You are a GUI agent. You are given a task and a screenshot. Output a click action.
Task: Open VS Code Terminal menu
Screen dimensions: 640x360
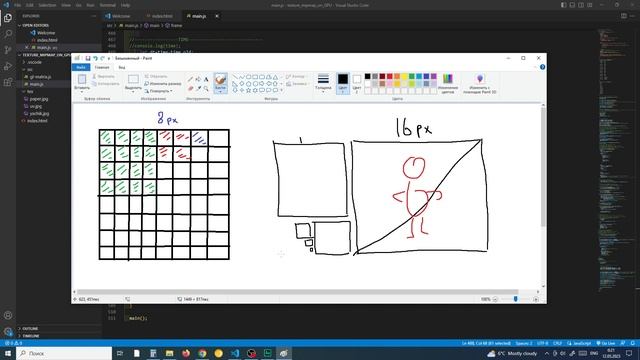click(x=108, y=5)
